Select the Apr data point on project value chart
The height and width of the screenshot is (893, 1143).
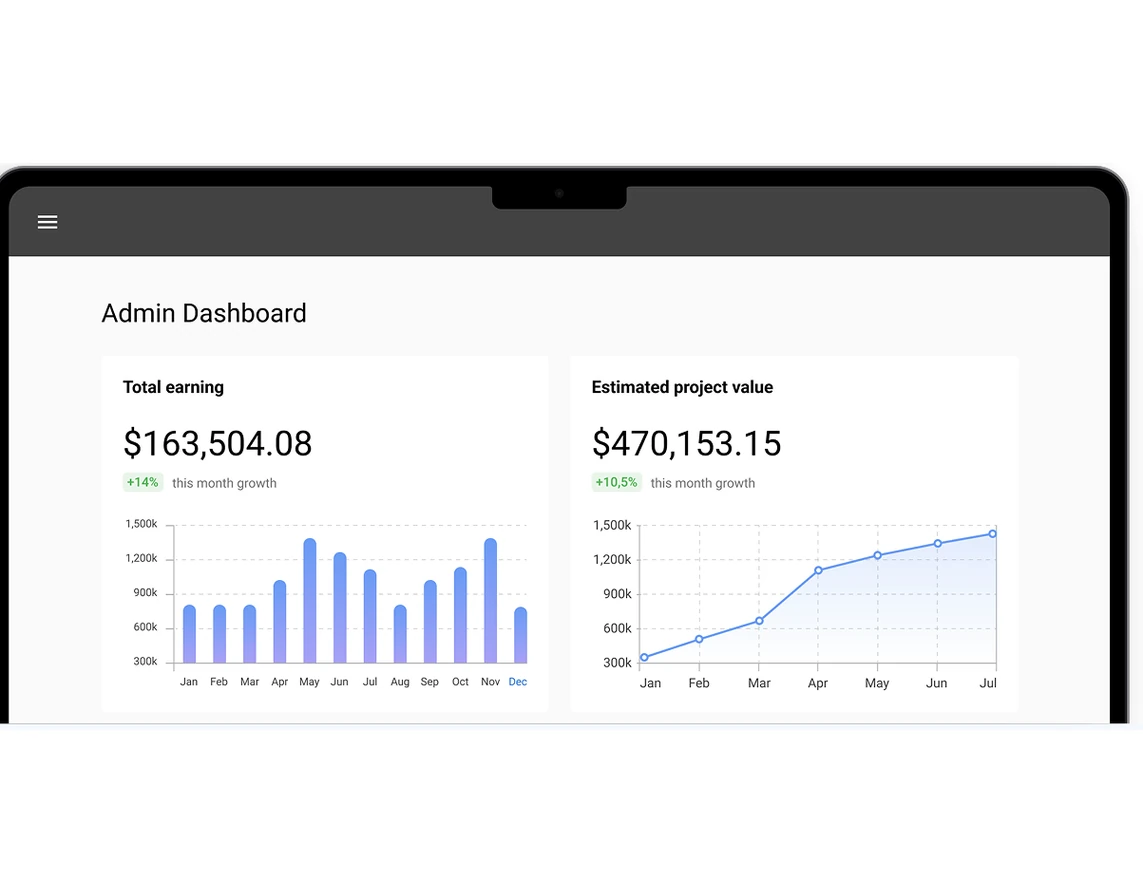click(x=817, y=568)
